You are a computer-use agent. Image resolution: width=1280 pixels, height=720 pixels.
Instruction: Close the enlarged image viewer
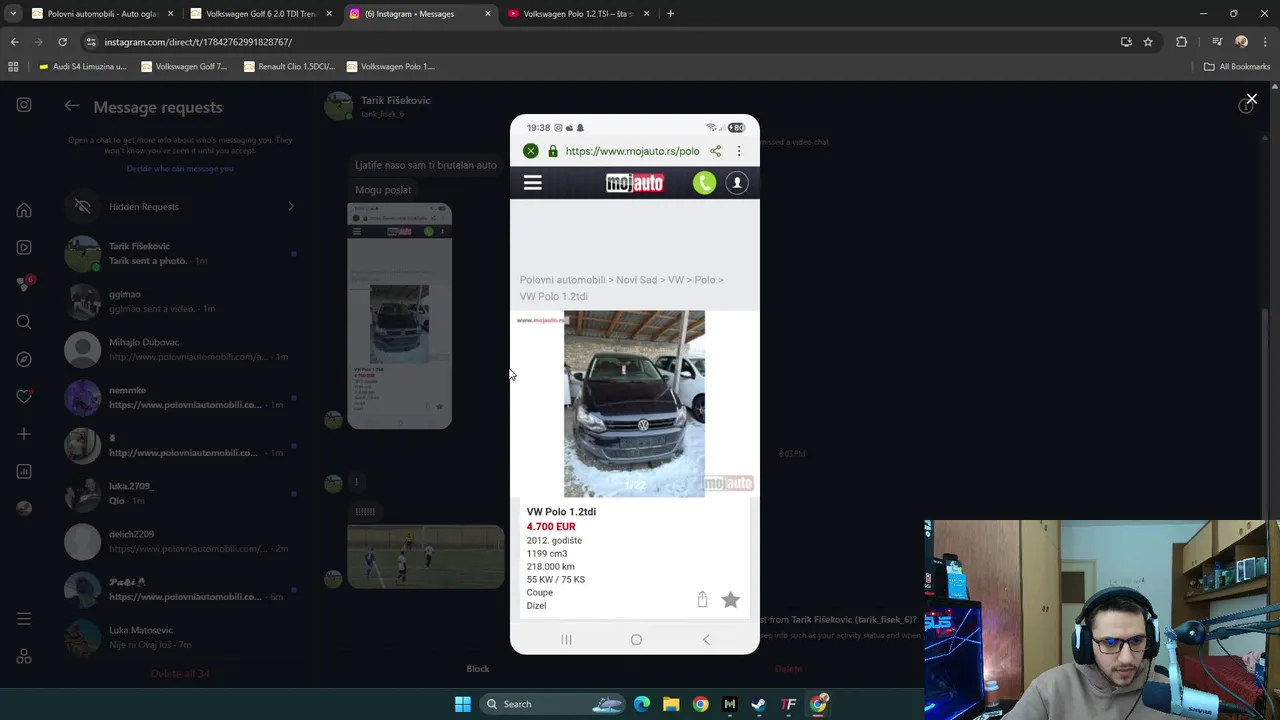pyautogui.click(x=1251, y=99)
